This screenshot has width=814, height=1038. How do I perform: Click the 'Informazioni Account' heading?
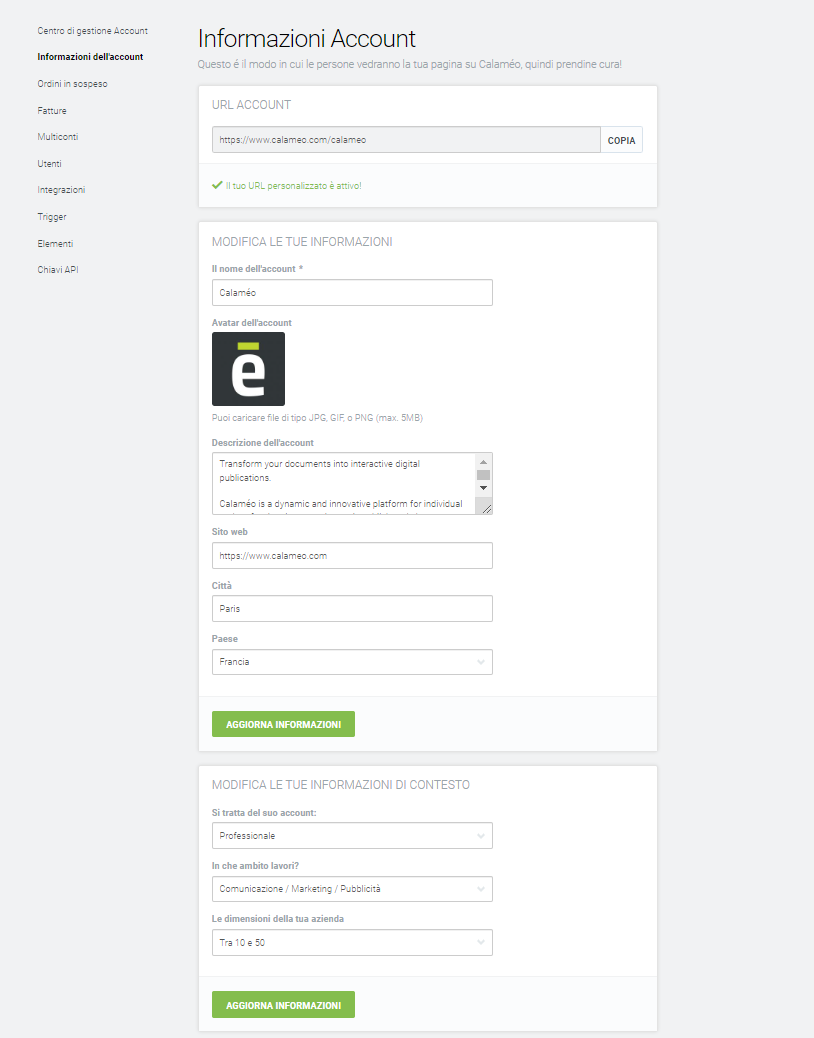[306, 38]
